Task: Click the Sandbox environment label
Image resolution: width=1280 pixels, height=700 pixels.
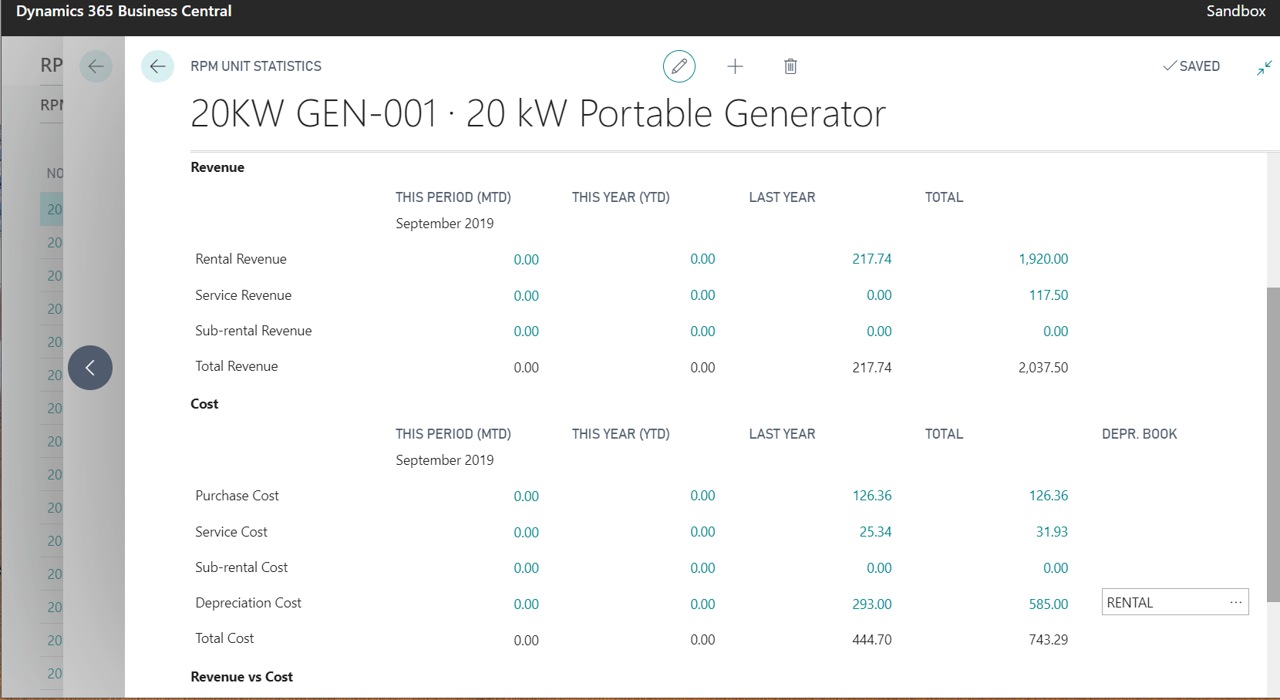Action: [x=1235, y=11]
